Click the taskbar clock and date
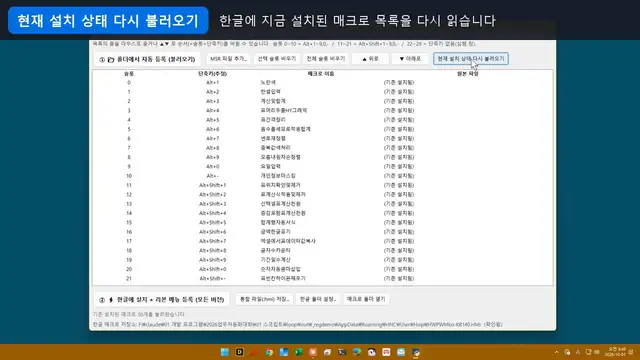 (617, 352)
